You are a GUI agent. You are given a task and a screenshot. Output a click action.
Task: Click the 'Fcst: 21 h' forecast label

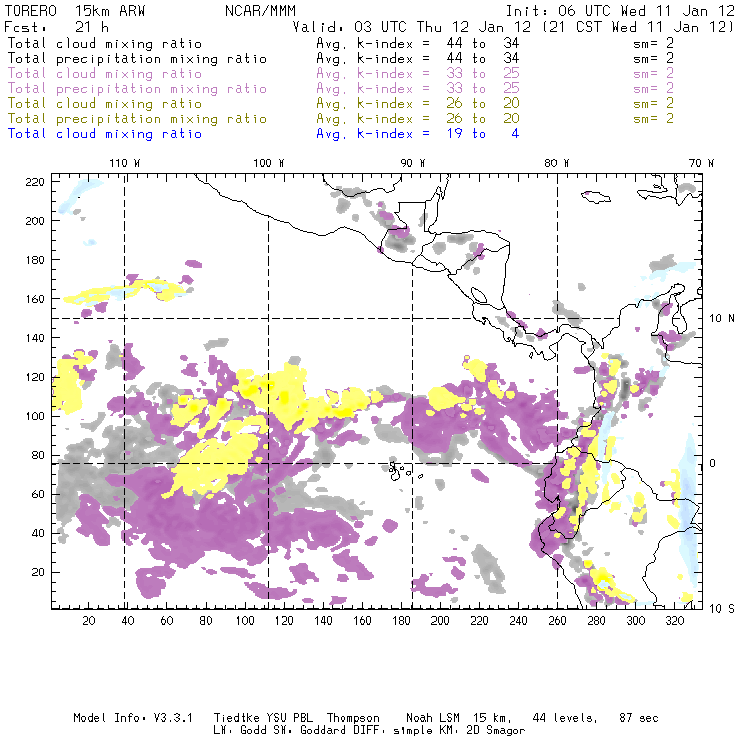point(56,26)
